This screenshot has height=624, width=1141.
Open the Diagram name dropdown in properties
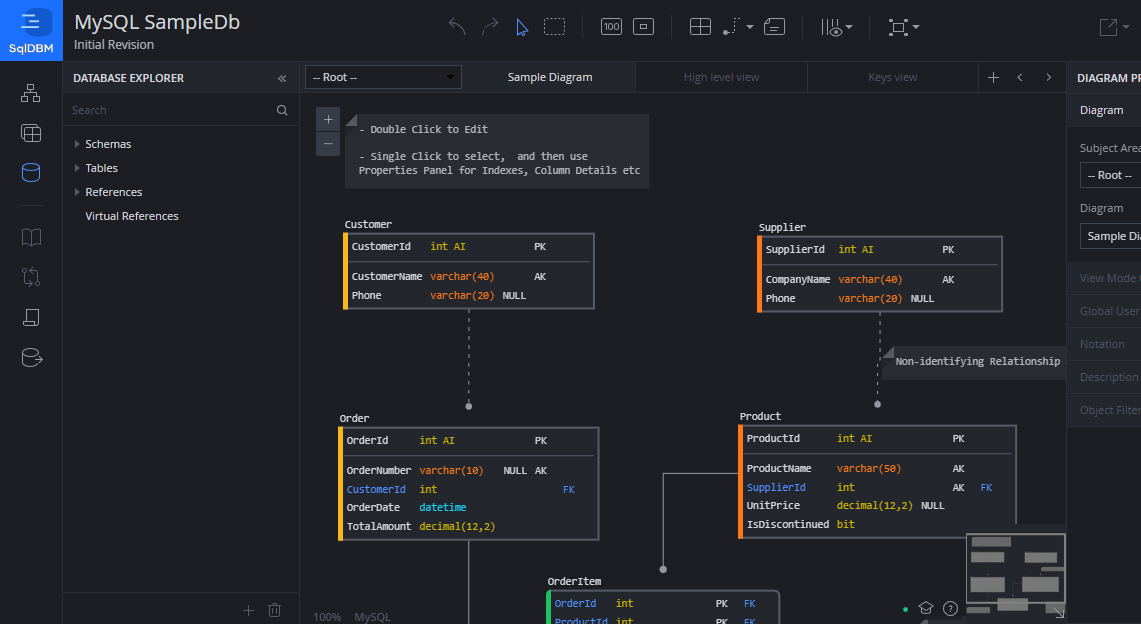(x=1110, y=236)
